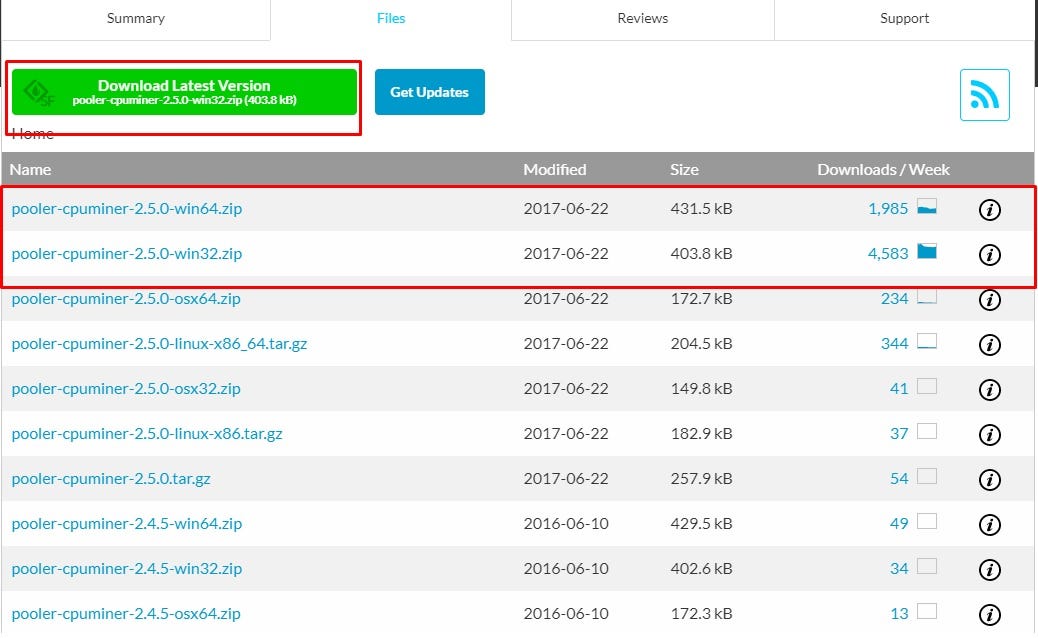Click the 172.7 kB size value
1038x638 pixels.
(x=701, y=298)
